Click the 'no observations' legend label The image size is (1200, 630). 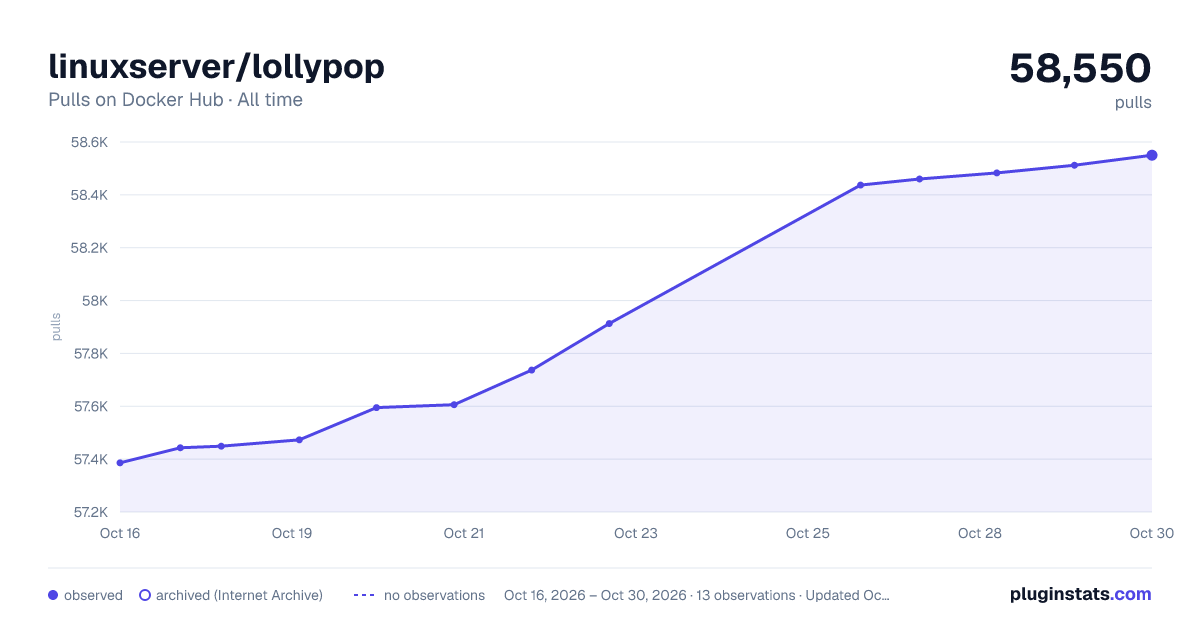pyautogui.click(x=434, y=595)
